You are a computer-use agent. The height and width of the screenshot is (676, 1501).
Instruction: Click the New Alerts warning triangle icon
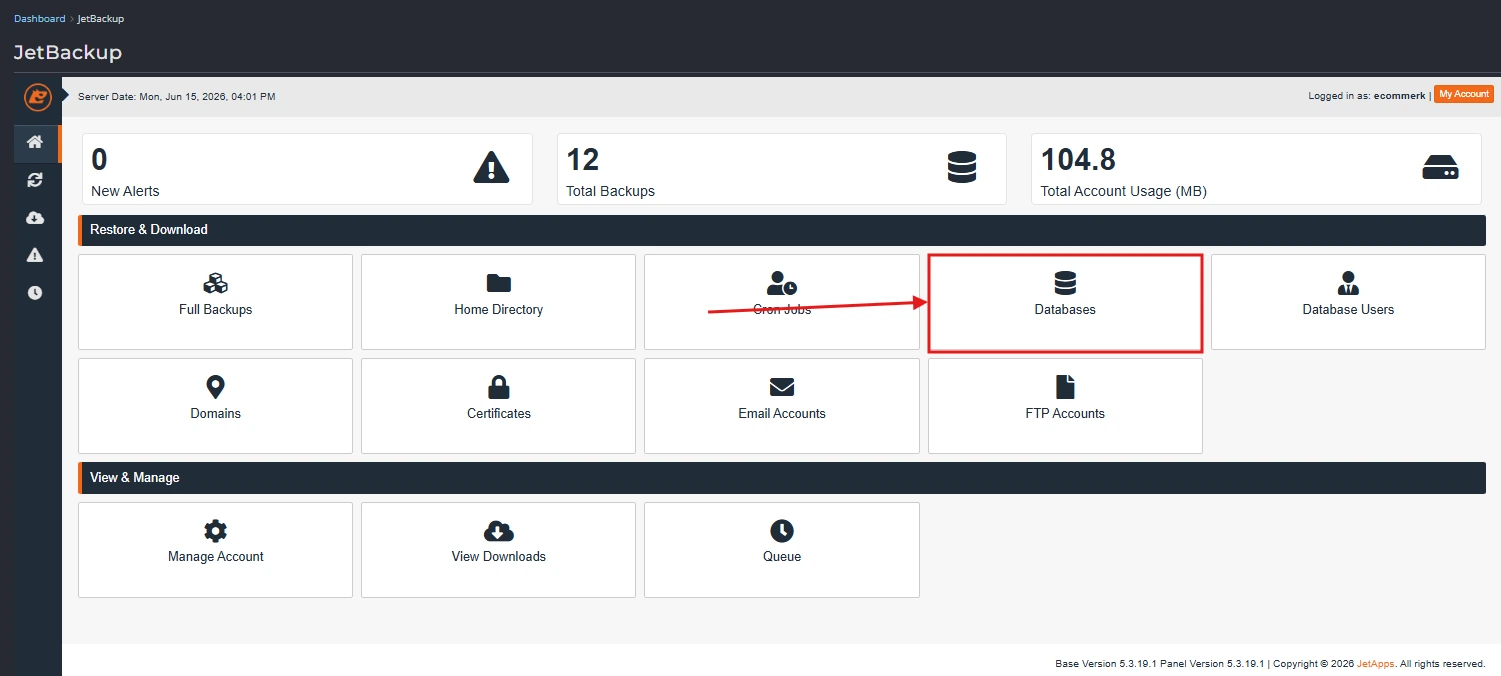[x=491, y=167]
